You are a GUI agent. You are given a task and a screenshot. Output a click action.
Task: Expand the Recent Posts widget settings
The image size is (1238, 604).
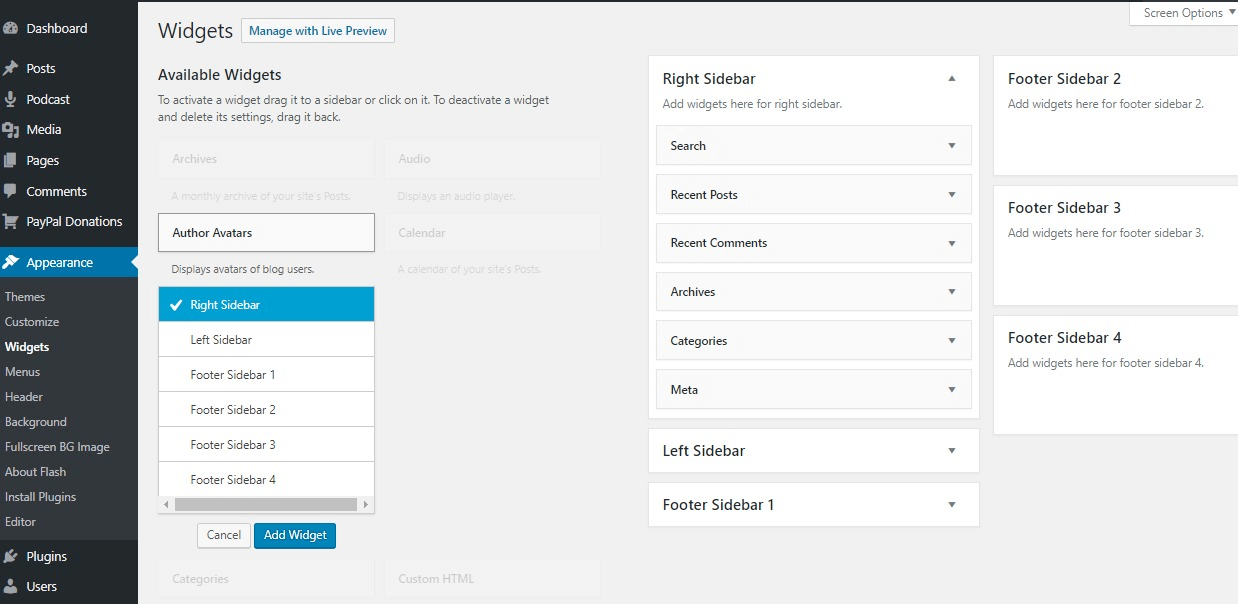coord(950,194)
